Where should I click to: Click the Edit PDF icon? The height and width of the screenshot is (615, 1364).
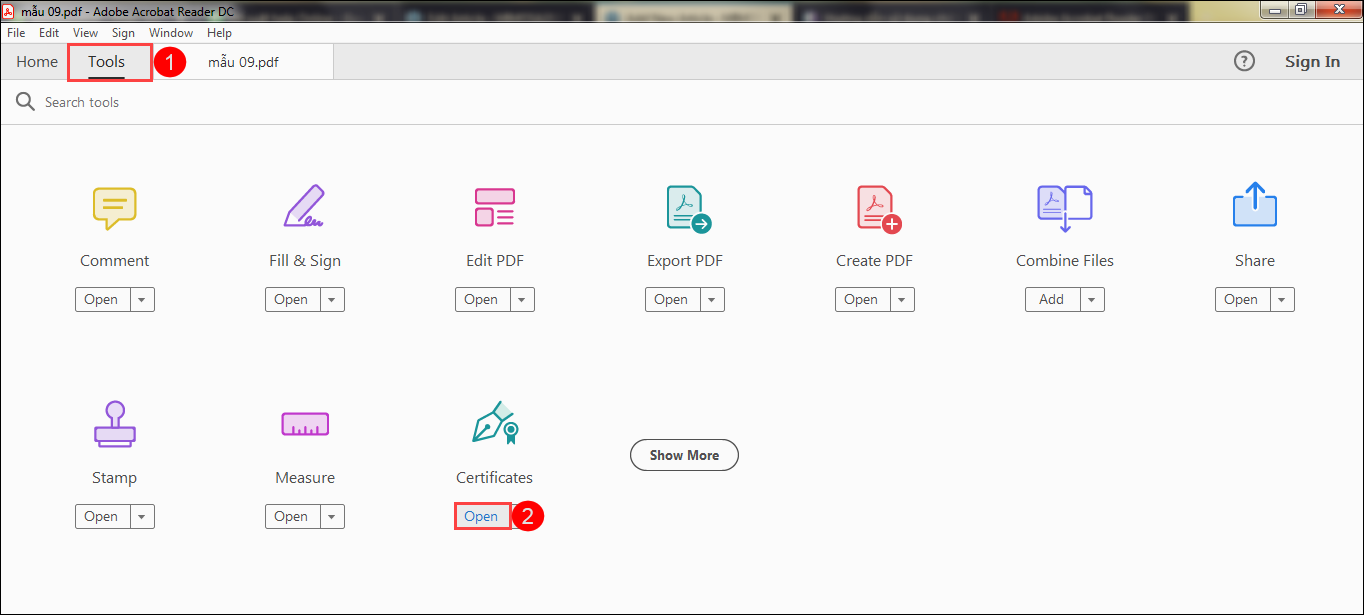494,207
